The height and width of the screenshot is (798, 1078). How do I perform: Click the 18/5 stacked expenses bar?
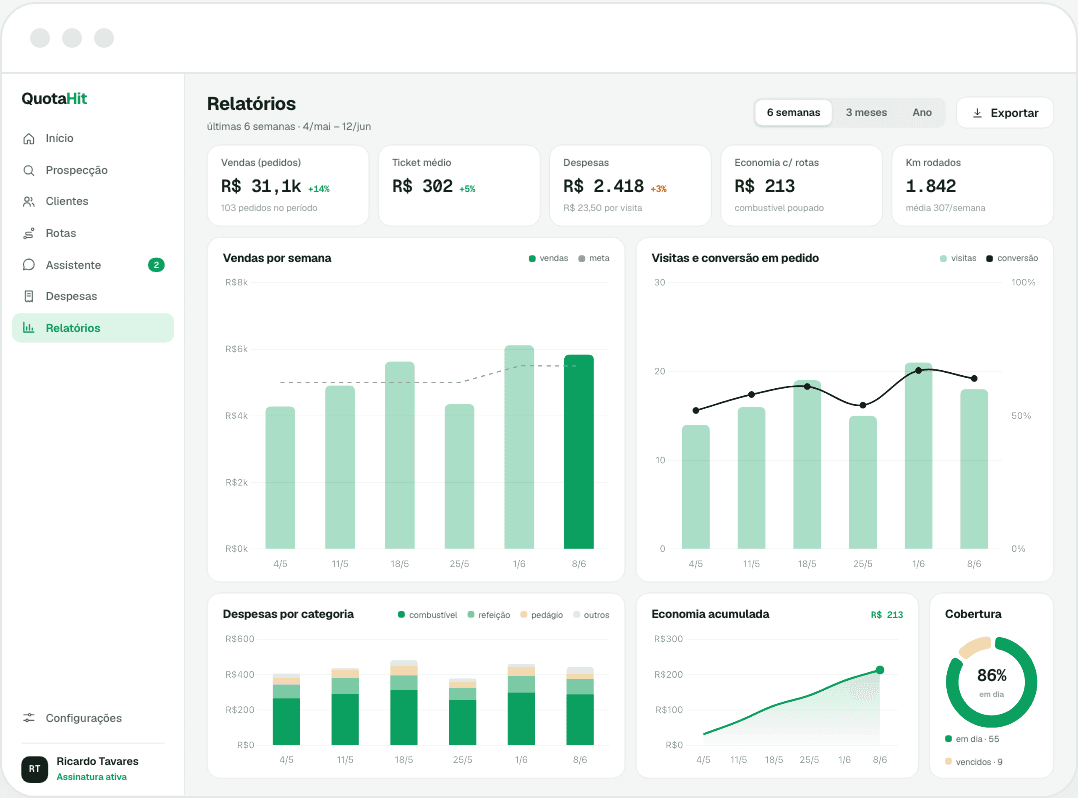pyautogui.click(x=404, y=702)
